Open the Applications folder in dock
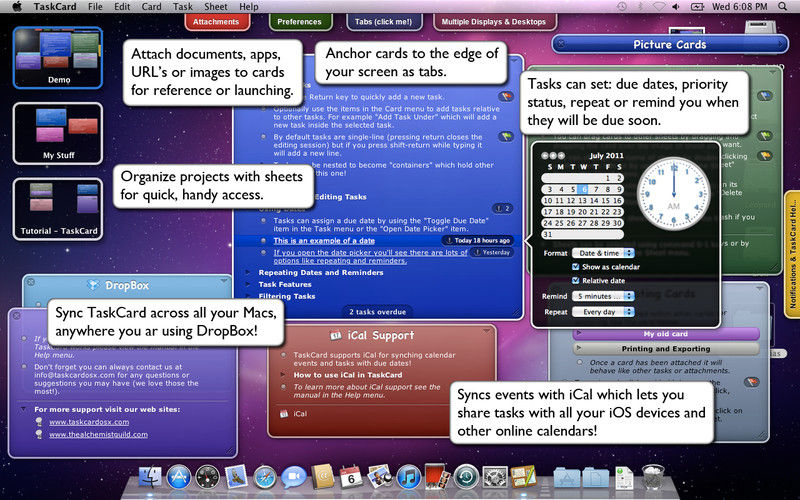 pos(567,478)
